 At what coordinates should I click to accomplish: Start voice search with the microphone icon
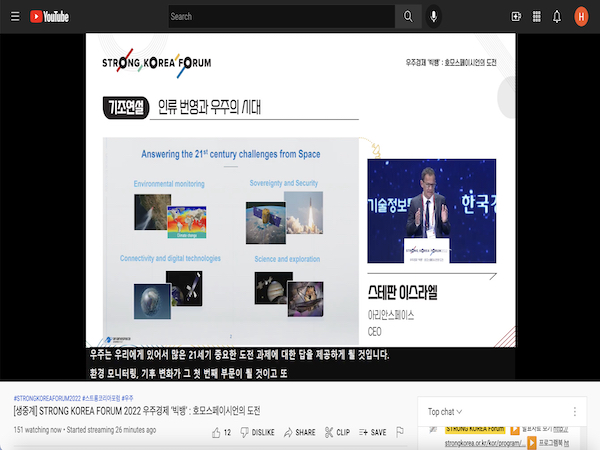point(434,16)
